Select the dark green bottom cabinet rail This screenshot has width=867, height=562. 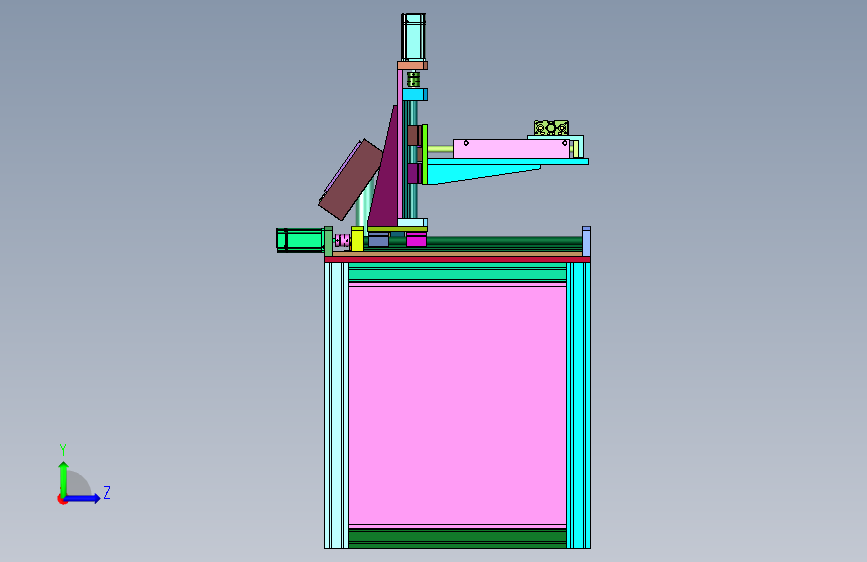457,538
